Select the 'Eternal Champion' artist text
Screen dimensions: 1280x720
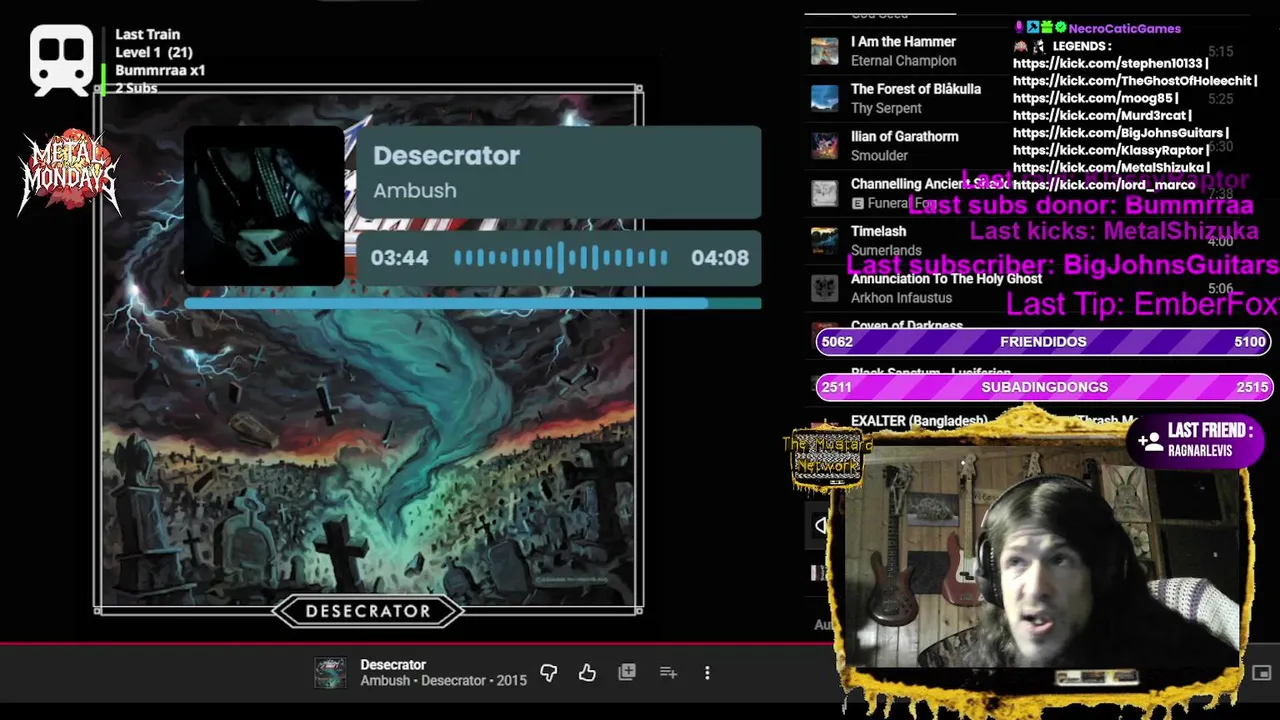point(903,61)
